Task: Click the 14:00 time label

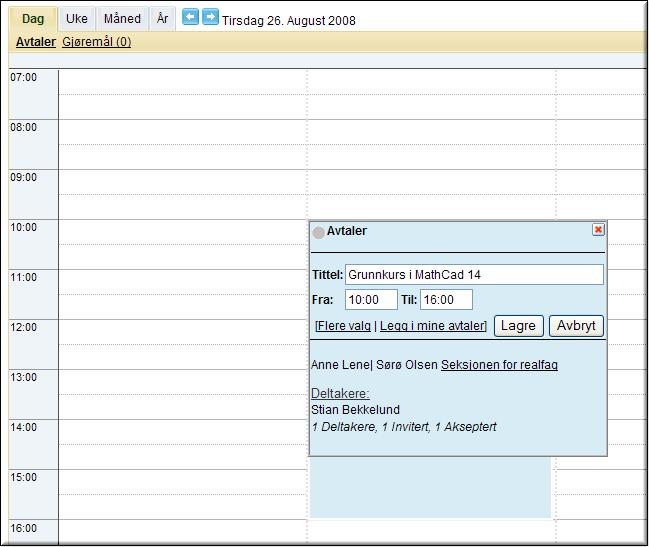Action: tap(24, 427)
